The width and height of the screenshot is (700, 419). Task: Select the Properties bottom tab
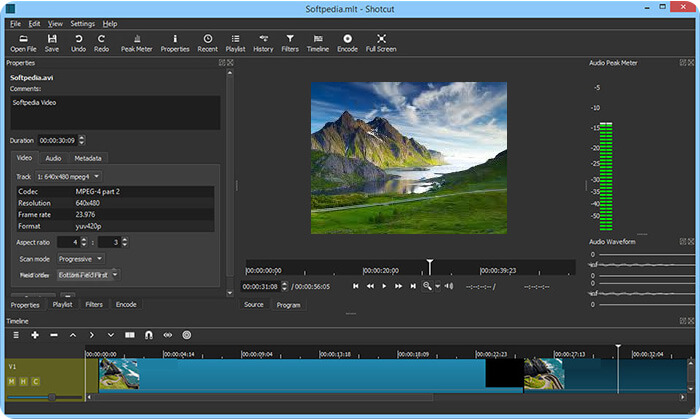click(25, 305)
